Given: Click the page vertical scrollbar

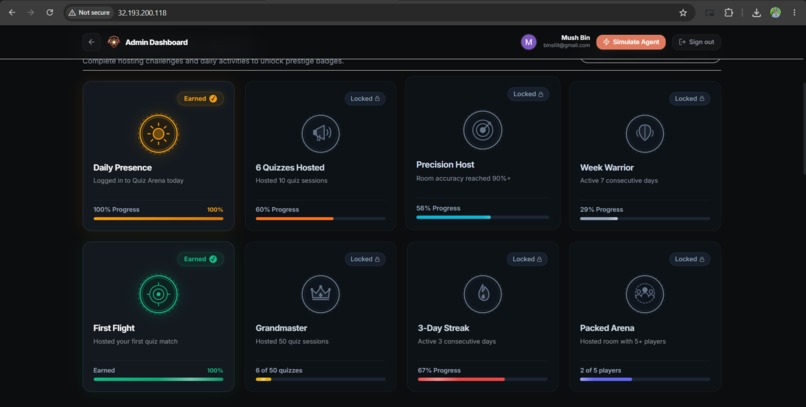Looking at the screenshot, I should pyautogui.click(x=804, y=128).
